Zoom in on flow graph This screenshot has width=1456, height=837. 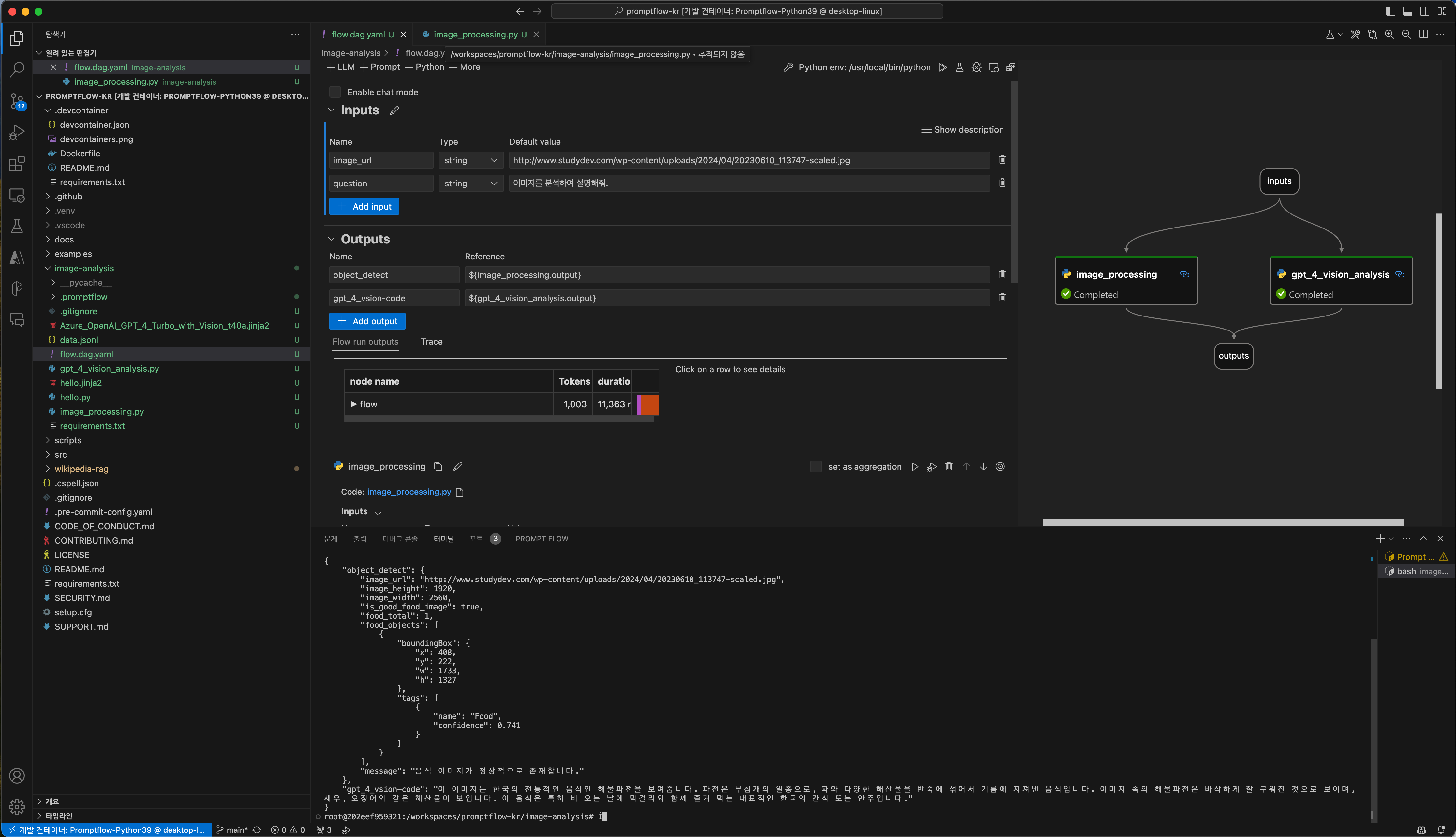(1389, 35)
